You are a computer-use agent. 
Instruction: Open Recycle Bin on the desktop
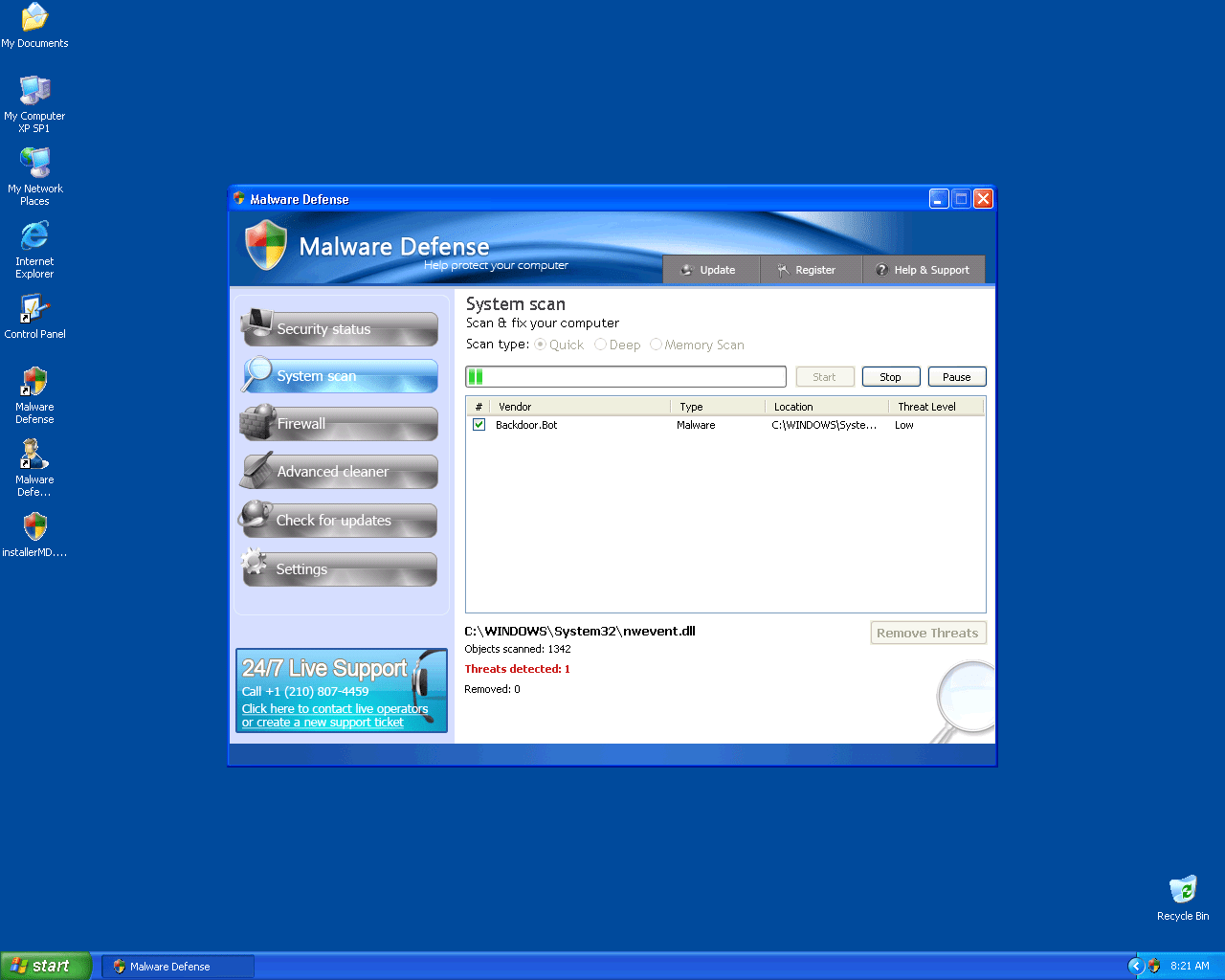pyautogui.click(x=1183, y=890)
